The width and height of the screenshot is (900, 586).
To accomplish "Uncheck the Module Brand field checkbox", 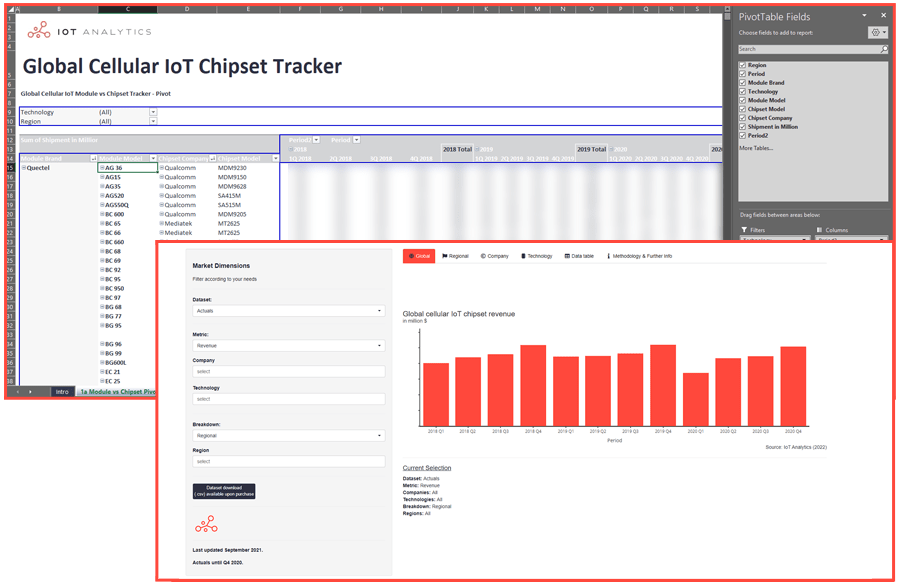I will 742,83.
